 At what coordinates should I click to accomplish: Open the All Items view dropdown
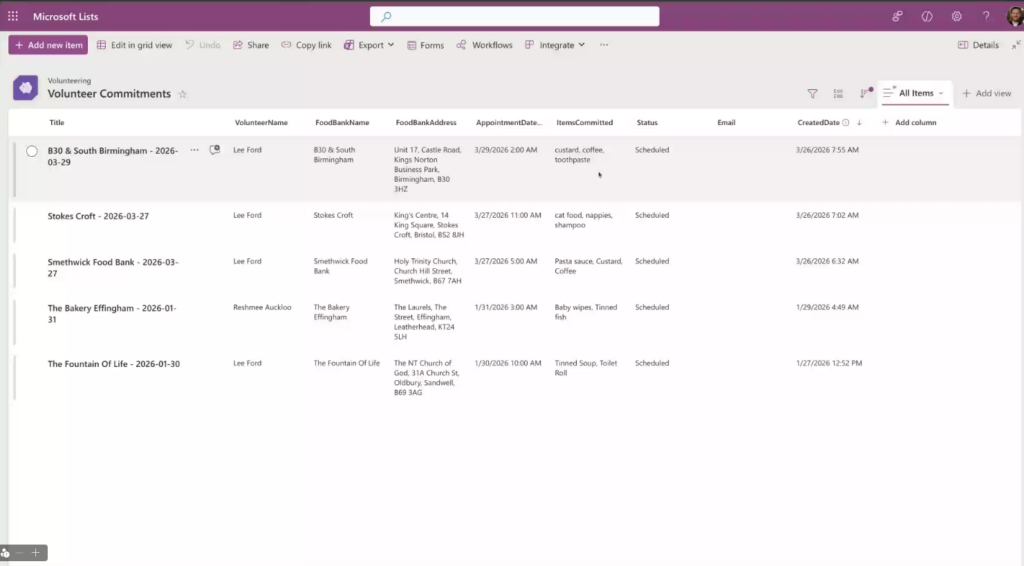point(915,93)
